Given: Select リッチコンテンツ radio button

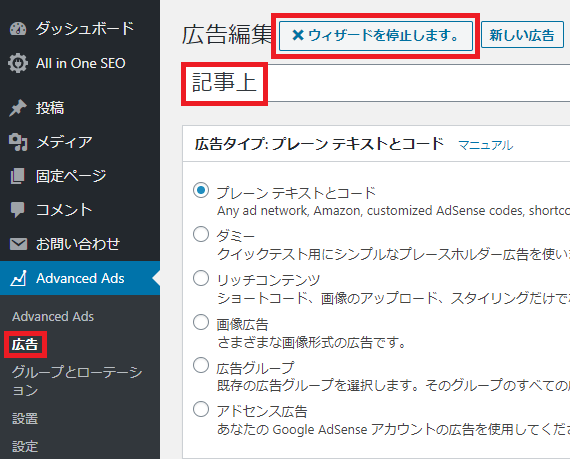Looking at the screenshot, I should click(x=201, y=278).
